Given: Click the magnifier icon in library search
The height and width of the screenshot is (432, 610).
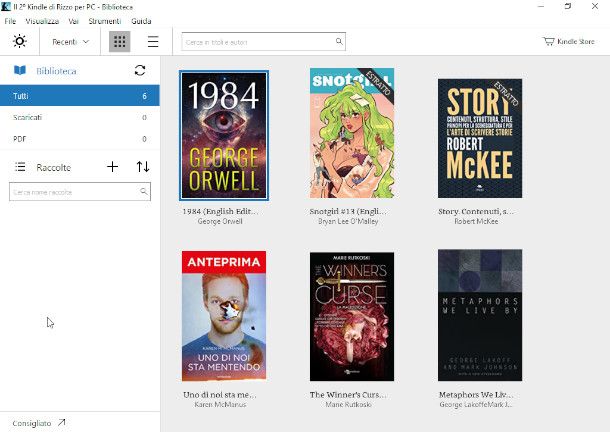Looking at the screenshot, I should tap(339, 41).
